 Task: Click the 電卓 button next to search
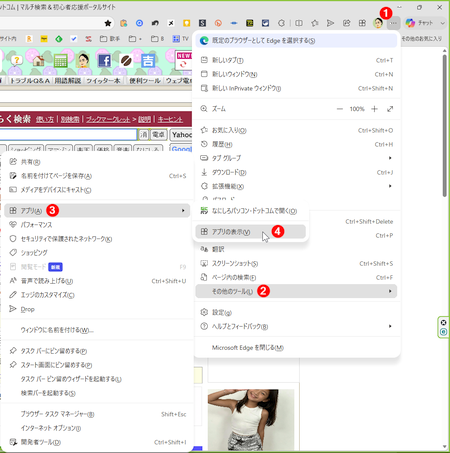[x=158, y=135]
